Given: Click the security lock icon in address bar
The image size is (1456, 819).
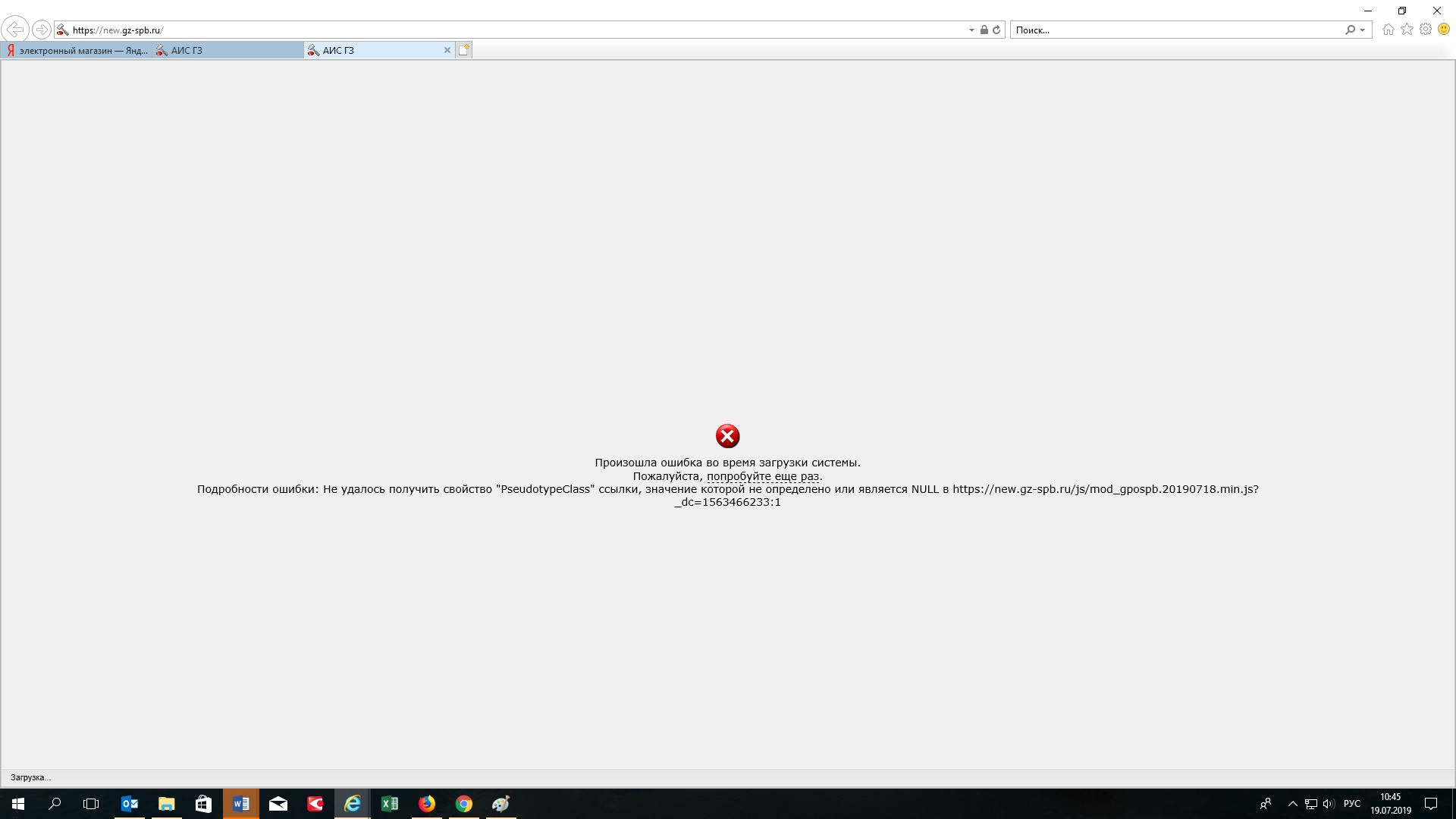Looking at the screenshot, I should pyautogui.click(x=984, y=30).
